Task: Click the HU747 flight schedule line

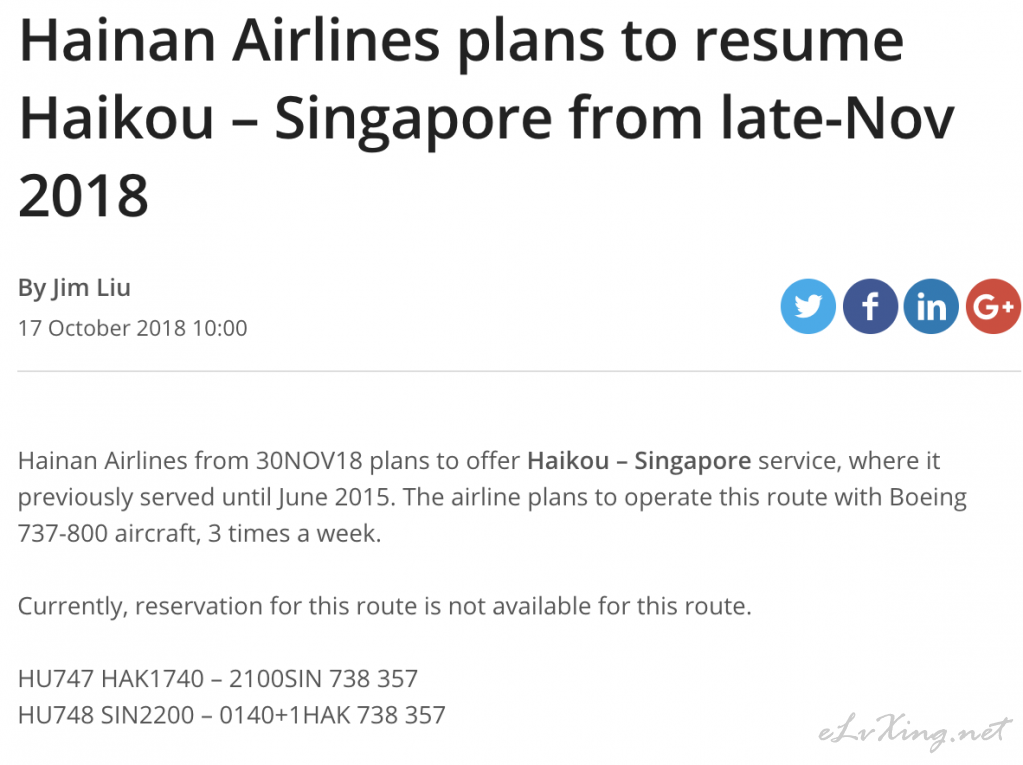Action: point(217,679)
